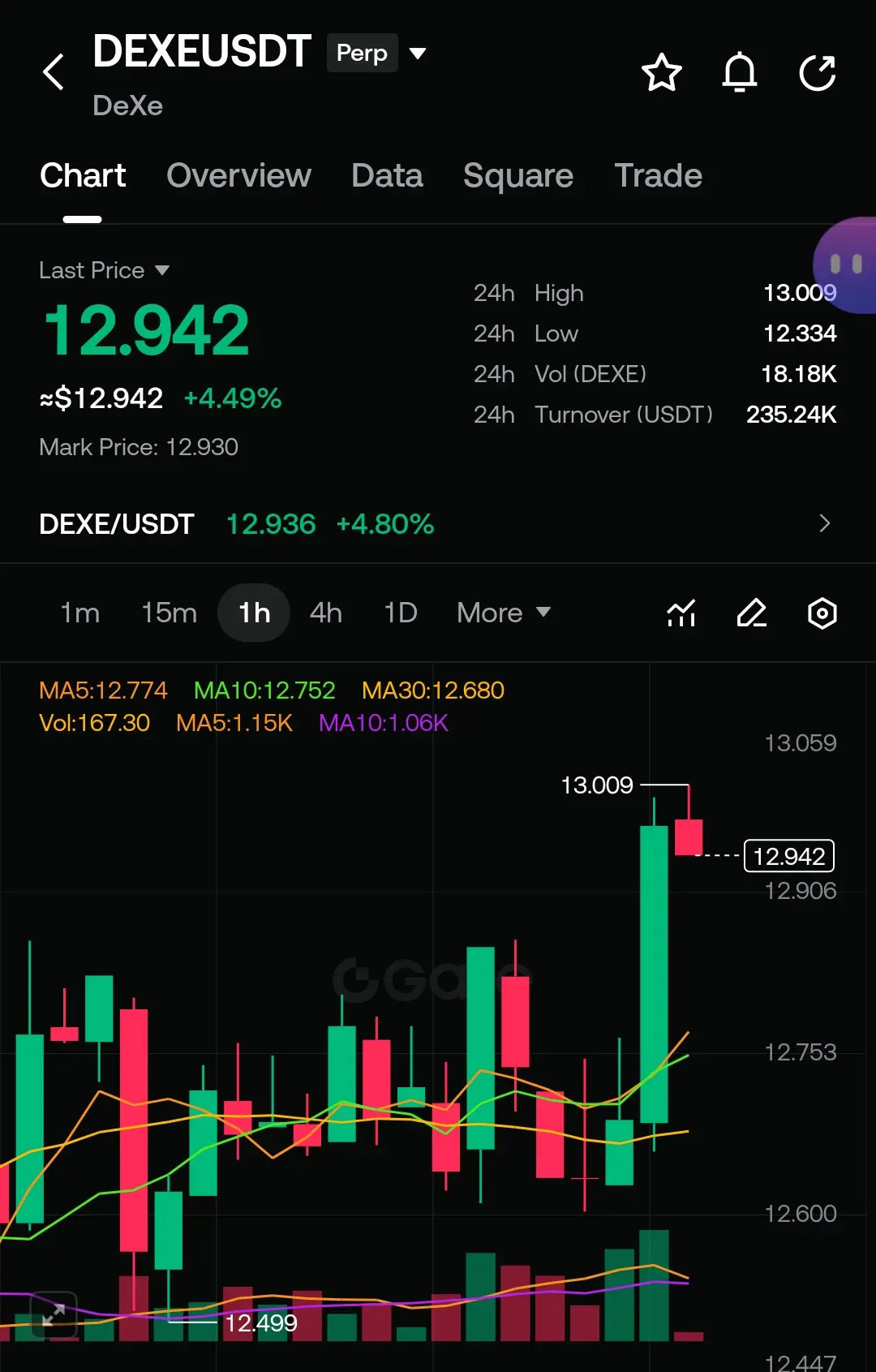
Task: Select the 1h timeframe
Action: (x=254, y=613)
